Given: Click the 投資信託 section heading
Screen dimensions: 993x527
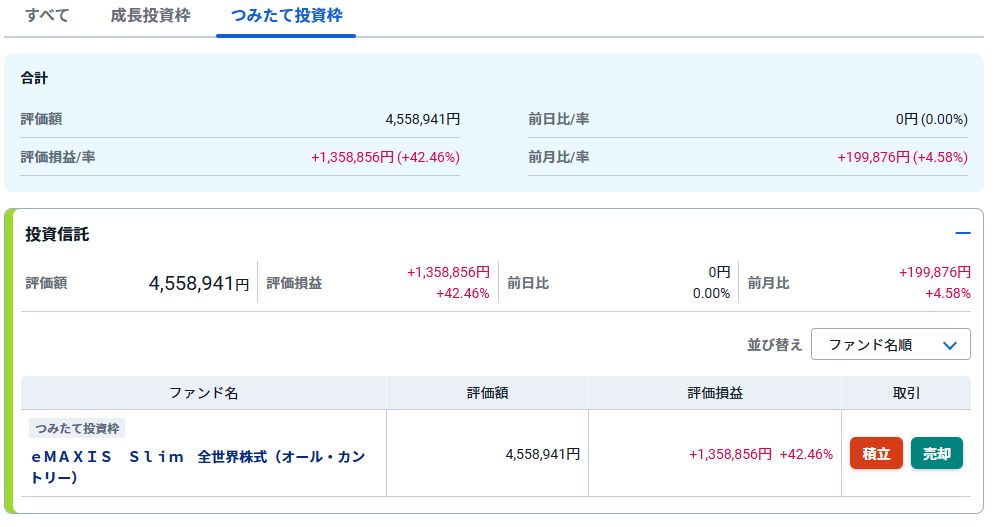Looking at the screenshot, I should (x=57, y=234).
